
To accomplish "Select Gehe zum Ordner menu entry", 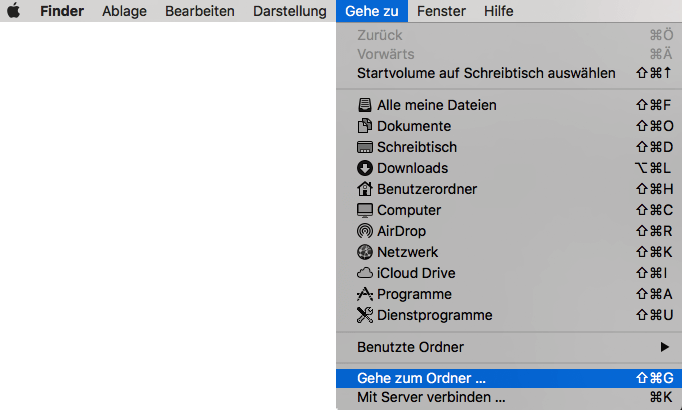I will 421,378.
